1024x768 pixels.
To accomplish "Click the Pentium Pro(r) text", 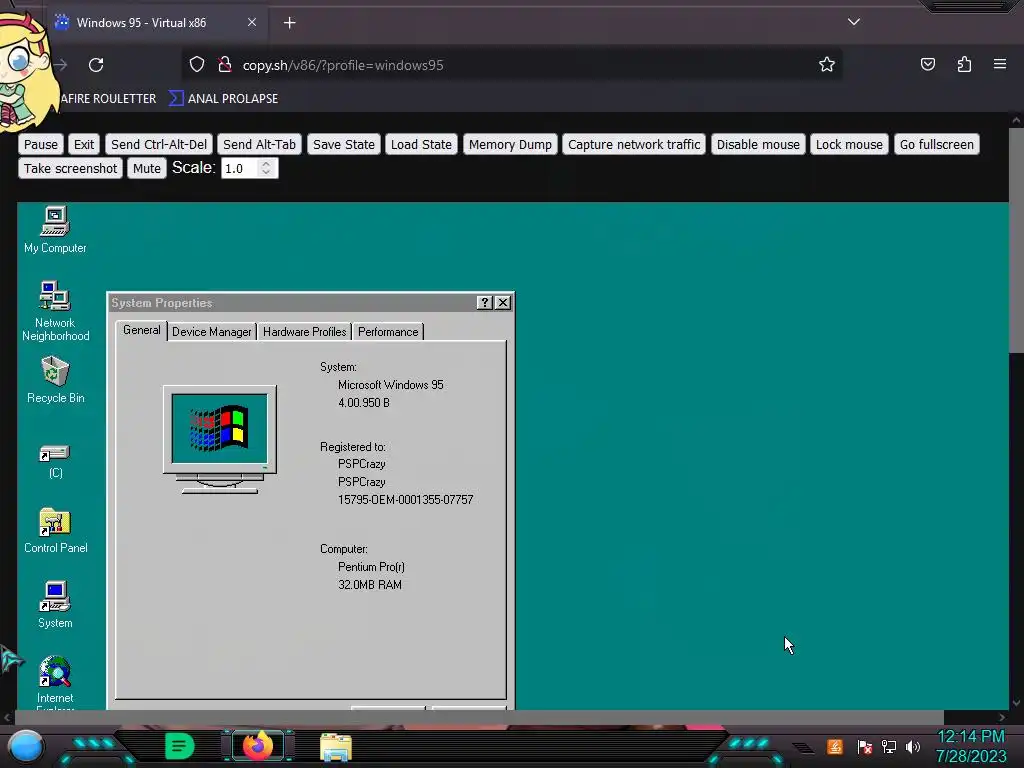I will [371, 567].
